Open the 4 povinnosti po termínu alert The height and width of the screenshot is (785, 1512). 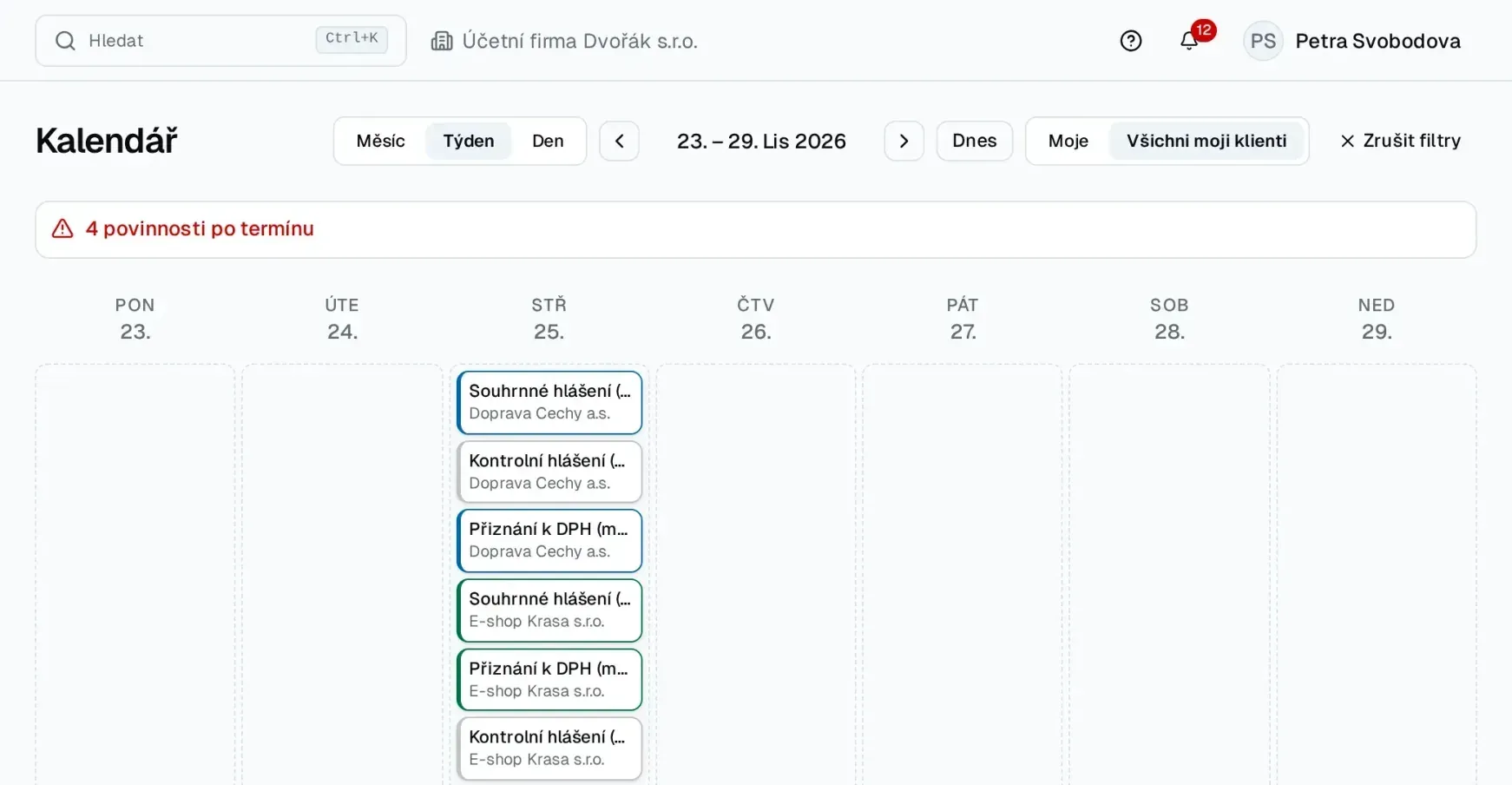click(755, 229)
